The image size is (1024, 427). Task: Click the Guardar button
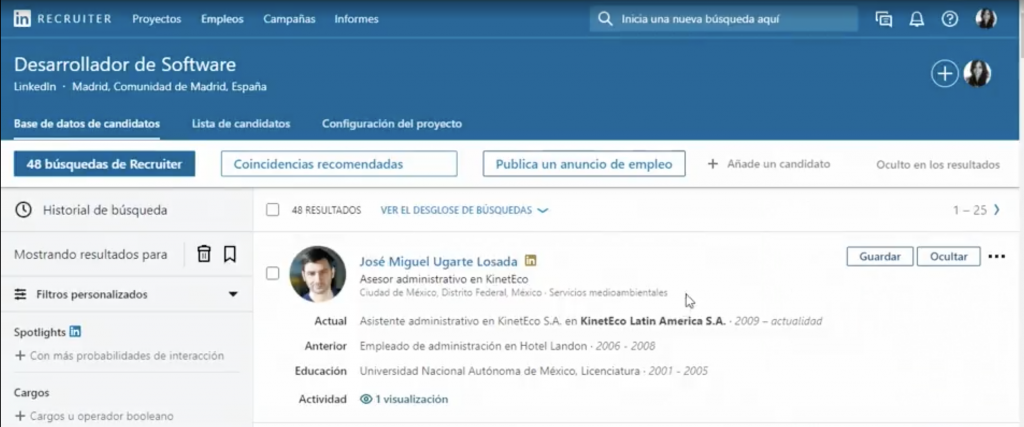(880, 256)
